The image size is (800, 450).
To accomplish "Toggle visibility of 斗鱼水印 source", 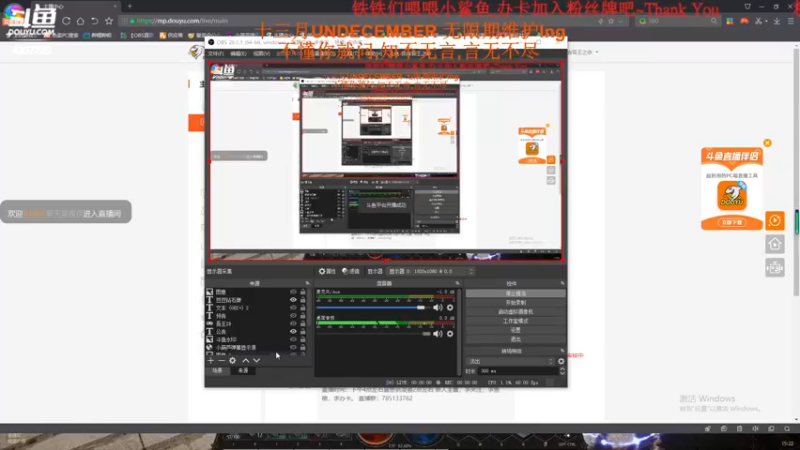I will click(x=293, y=339).
